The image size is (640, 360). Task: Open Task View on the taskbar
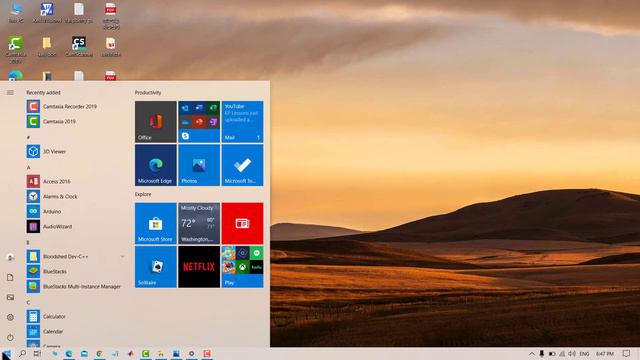coord(37,353)
